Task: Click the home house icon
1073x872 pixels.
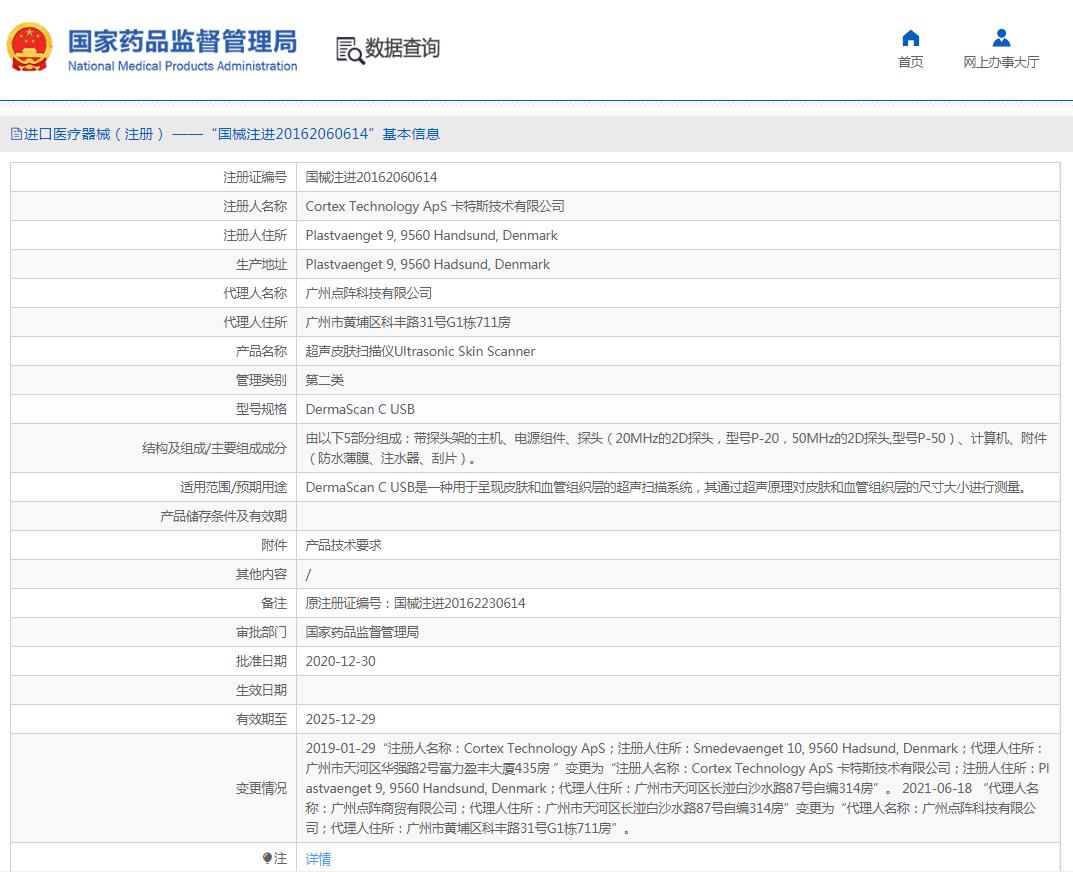Action: pyautogui.click(x=910, y=38)
